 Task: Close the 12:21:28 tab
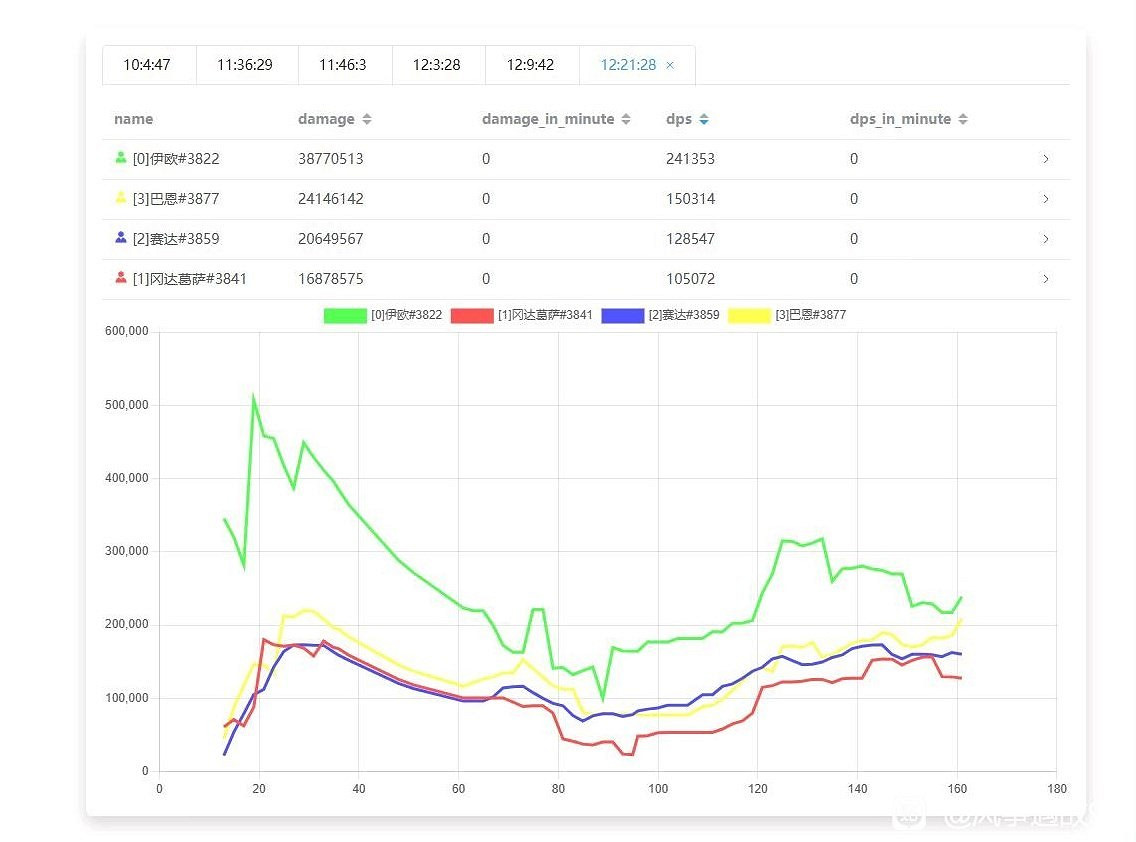670,65
